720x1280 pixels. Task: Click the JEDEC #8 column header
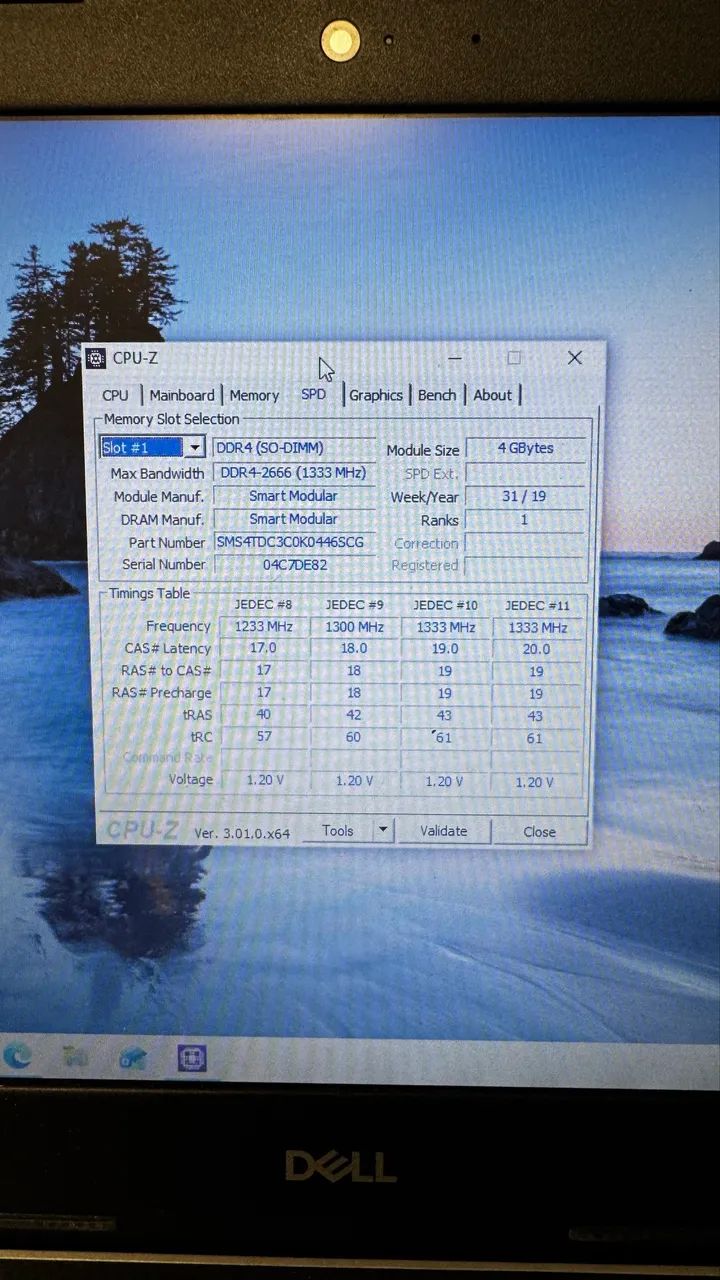pyautogui.click(x=263, y=605)
